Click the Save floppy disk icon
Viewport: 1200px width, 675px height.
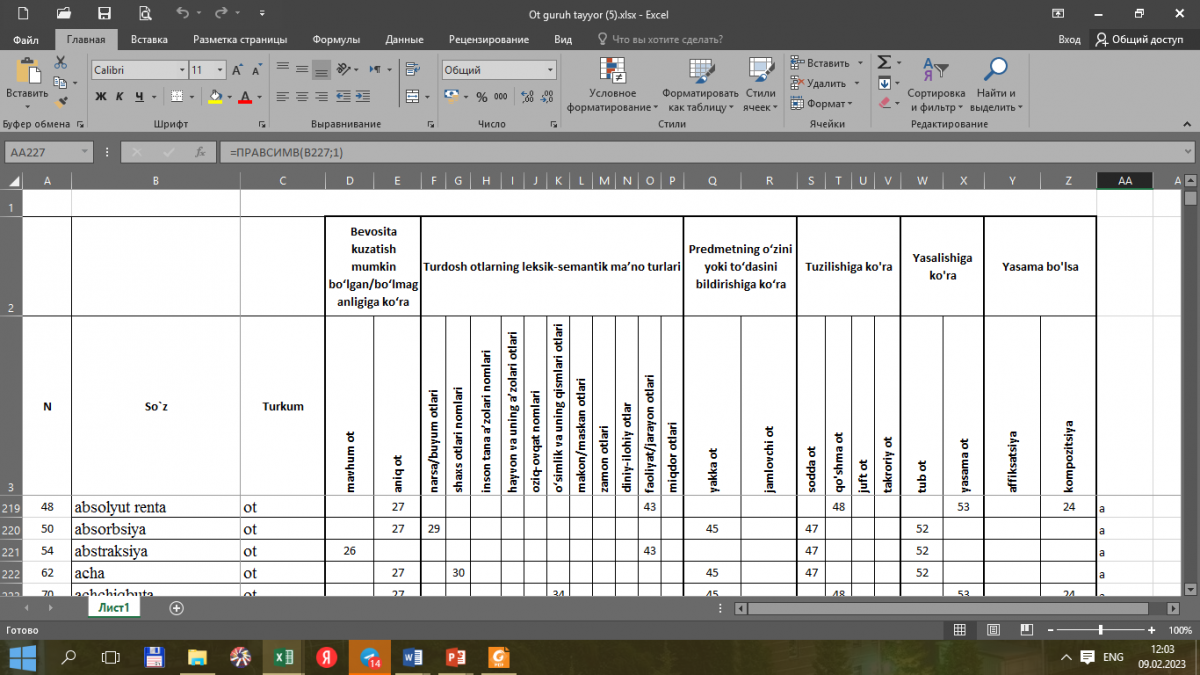104,14
